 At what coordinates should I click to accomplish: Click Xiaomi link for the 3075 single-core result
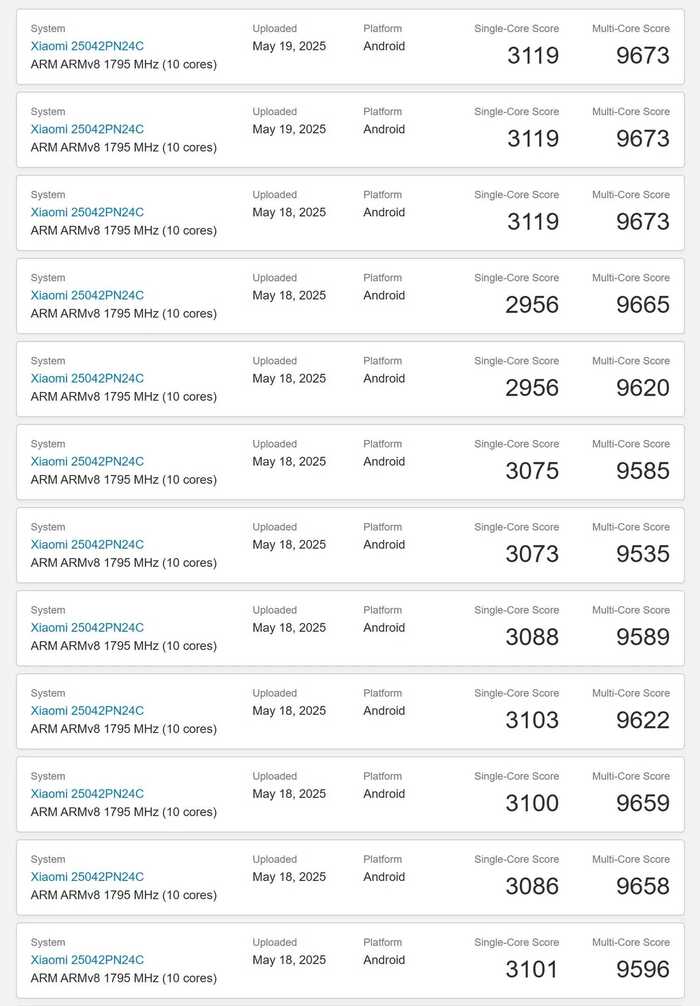[x=87, y=461]
